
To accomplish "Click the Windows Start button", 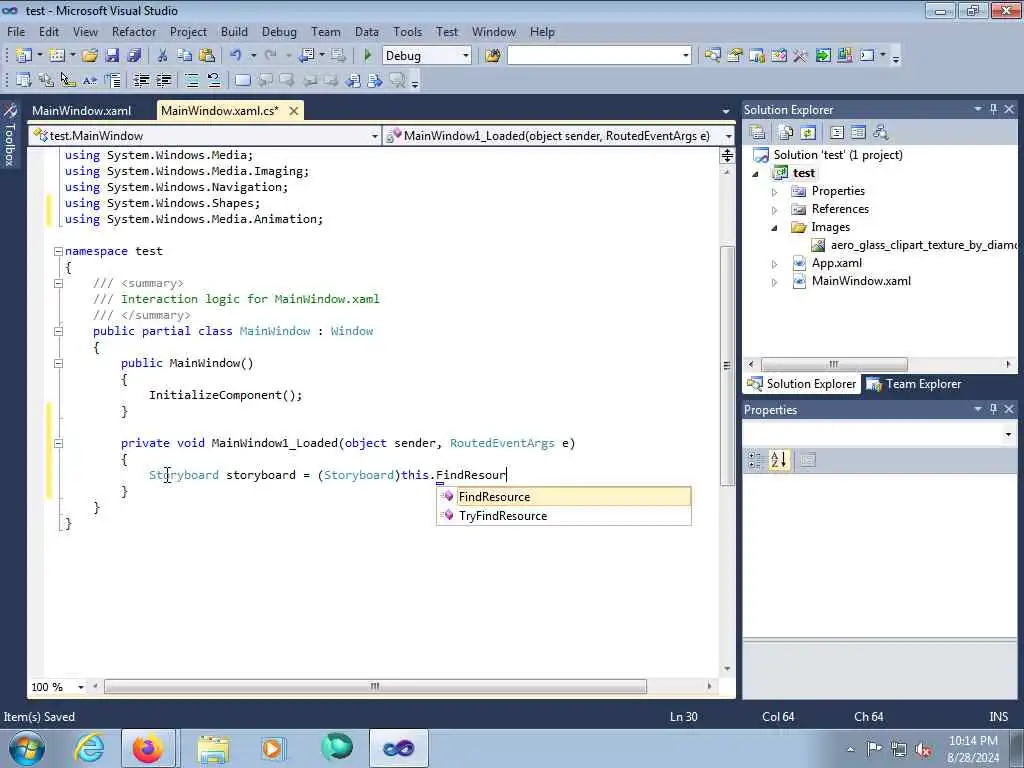I will click(26, 748).
